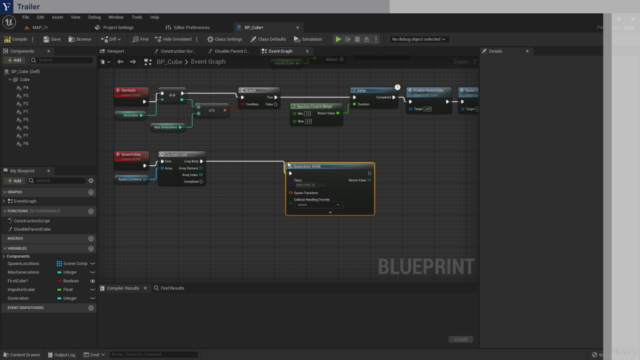Open the Diff dropdown
Screen dimensions: 640x360
click(x=111, y=39)
